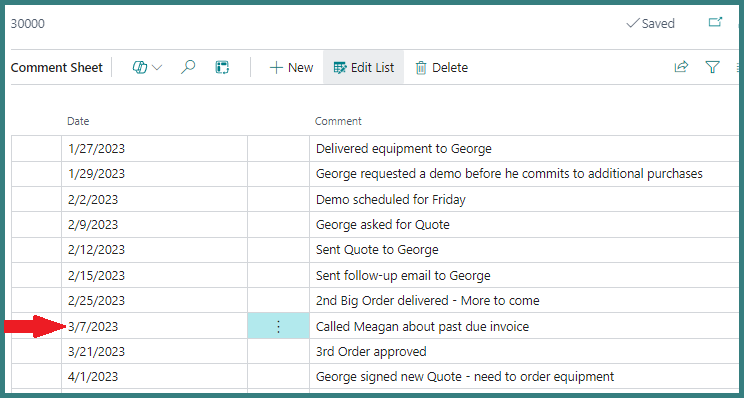The width and height of the screenshot is (744, 398).
Task: Click the Saved status indicator
Action: click(x=651, y=23)
